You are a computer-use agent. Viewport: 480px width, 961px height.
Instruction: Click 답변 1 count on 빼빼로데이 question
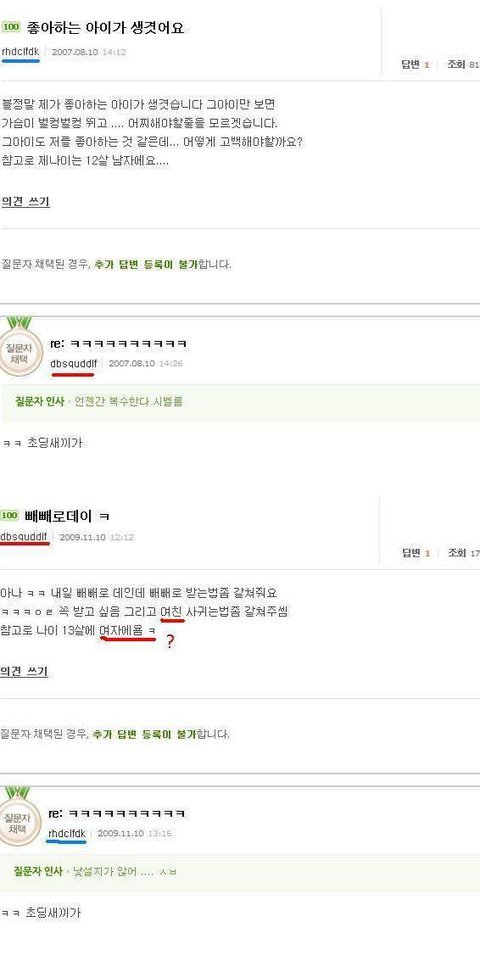[416, 553]
